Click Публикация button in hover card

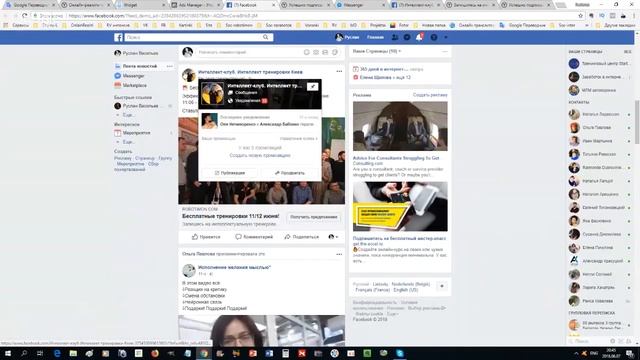pos(230,173)
